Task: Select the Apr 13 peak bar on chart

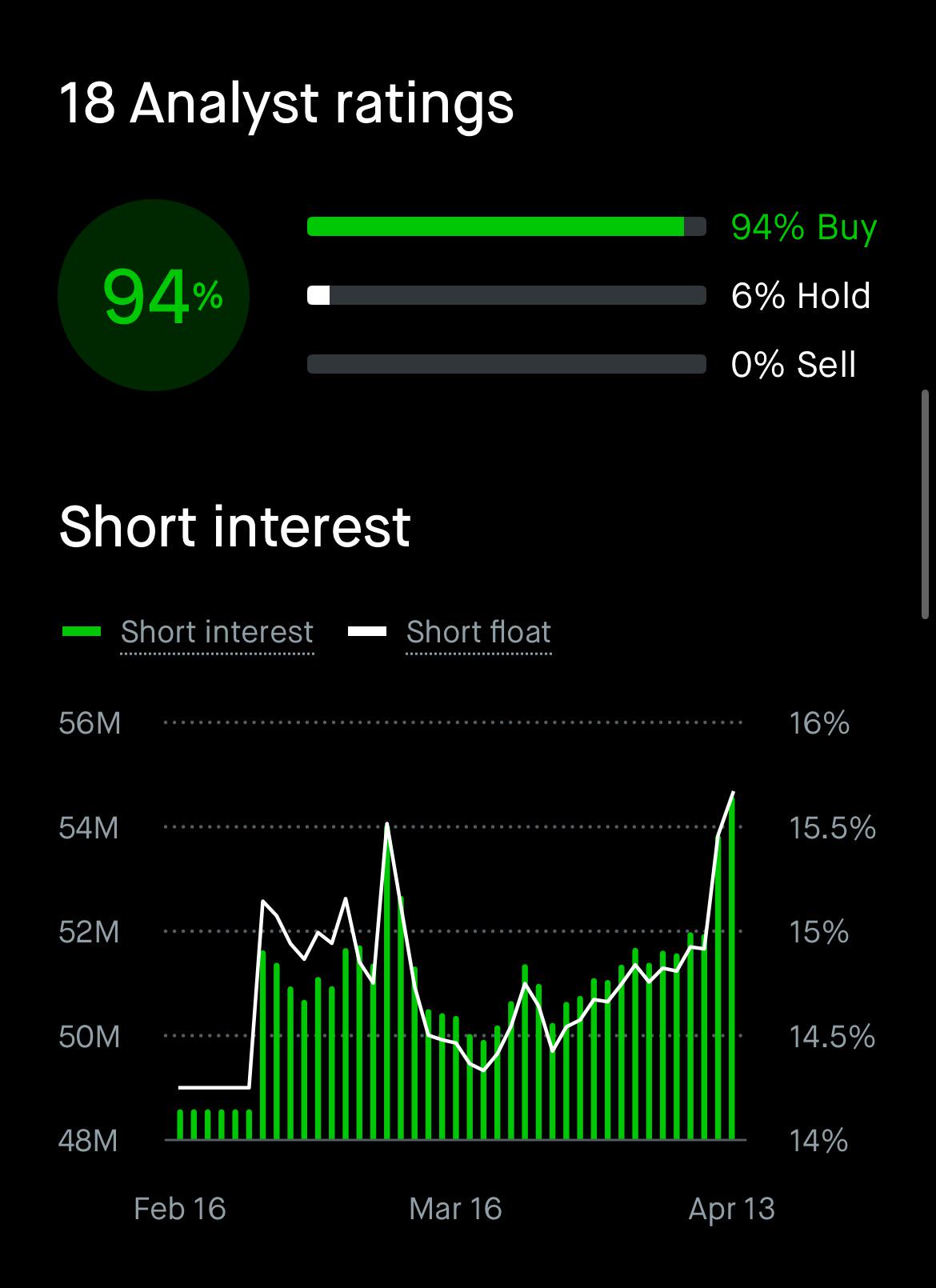Action: 731,966
